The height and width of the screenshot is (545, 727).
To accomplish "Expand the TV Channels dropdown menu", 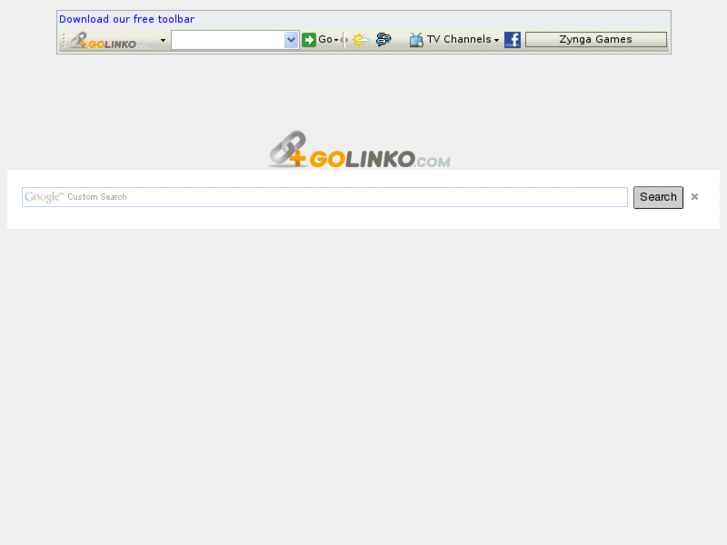I will point(496,40).
